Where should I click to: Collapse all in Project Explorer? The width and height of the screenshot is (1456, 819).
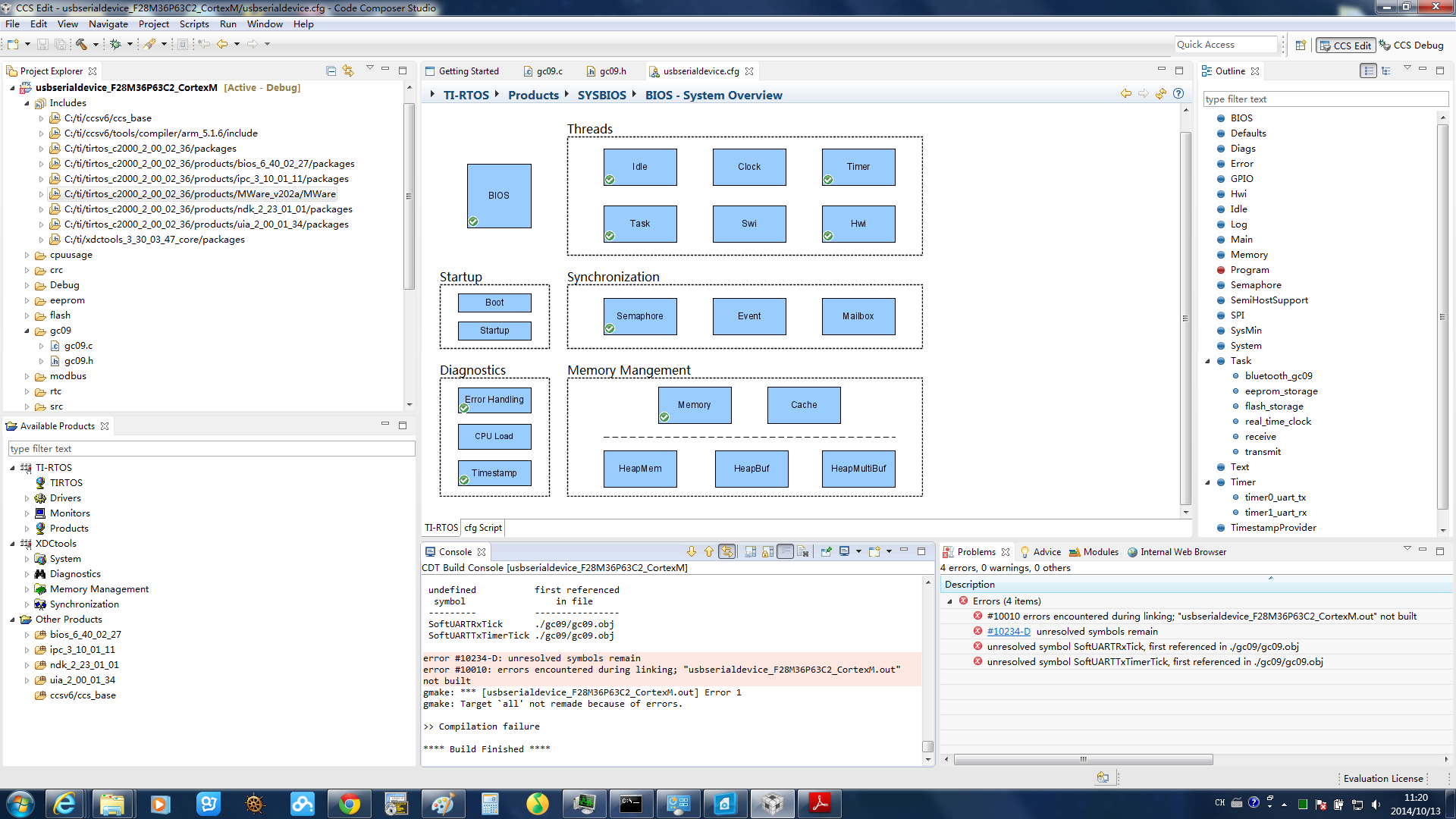coord(331,71)
